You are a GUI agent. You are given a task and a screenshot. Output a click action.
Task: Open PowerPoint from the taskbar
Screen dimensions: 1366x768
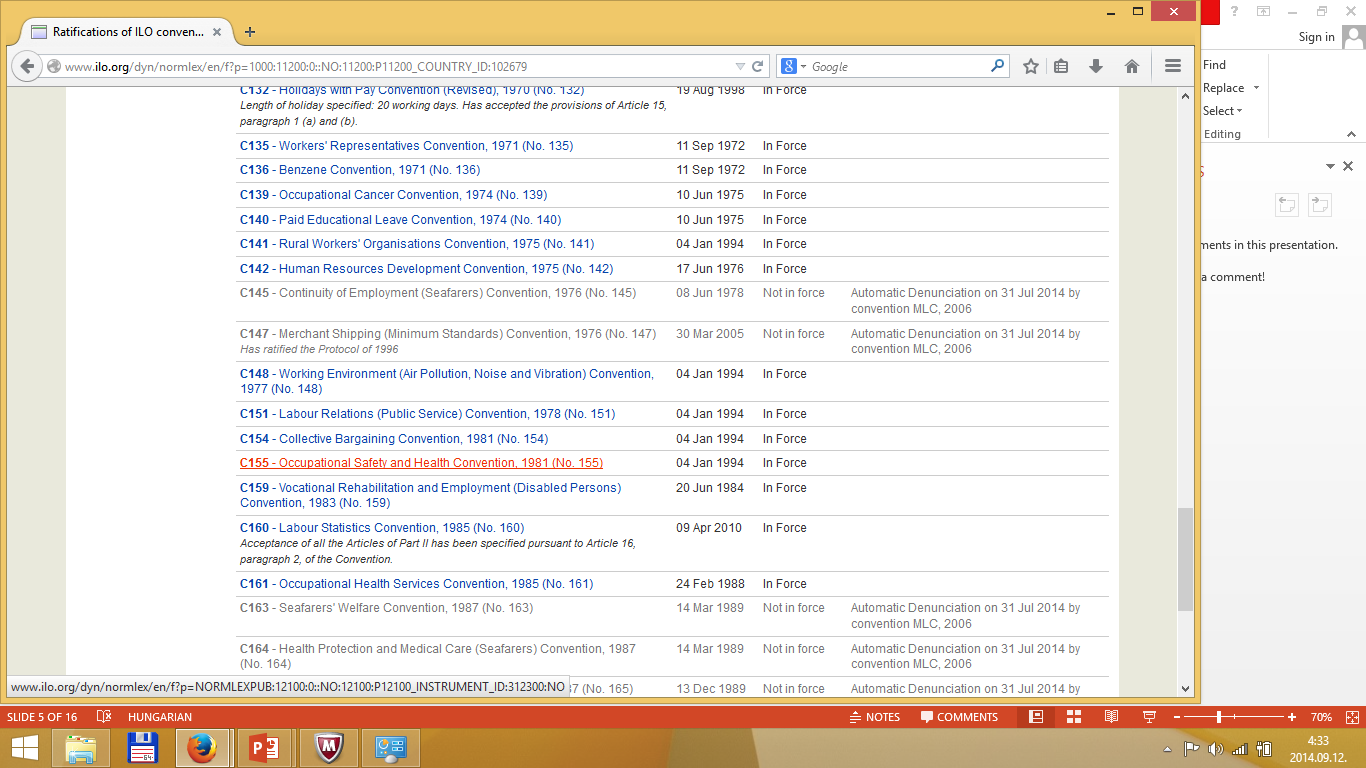(265, 748)
